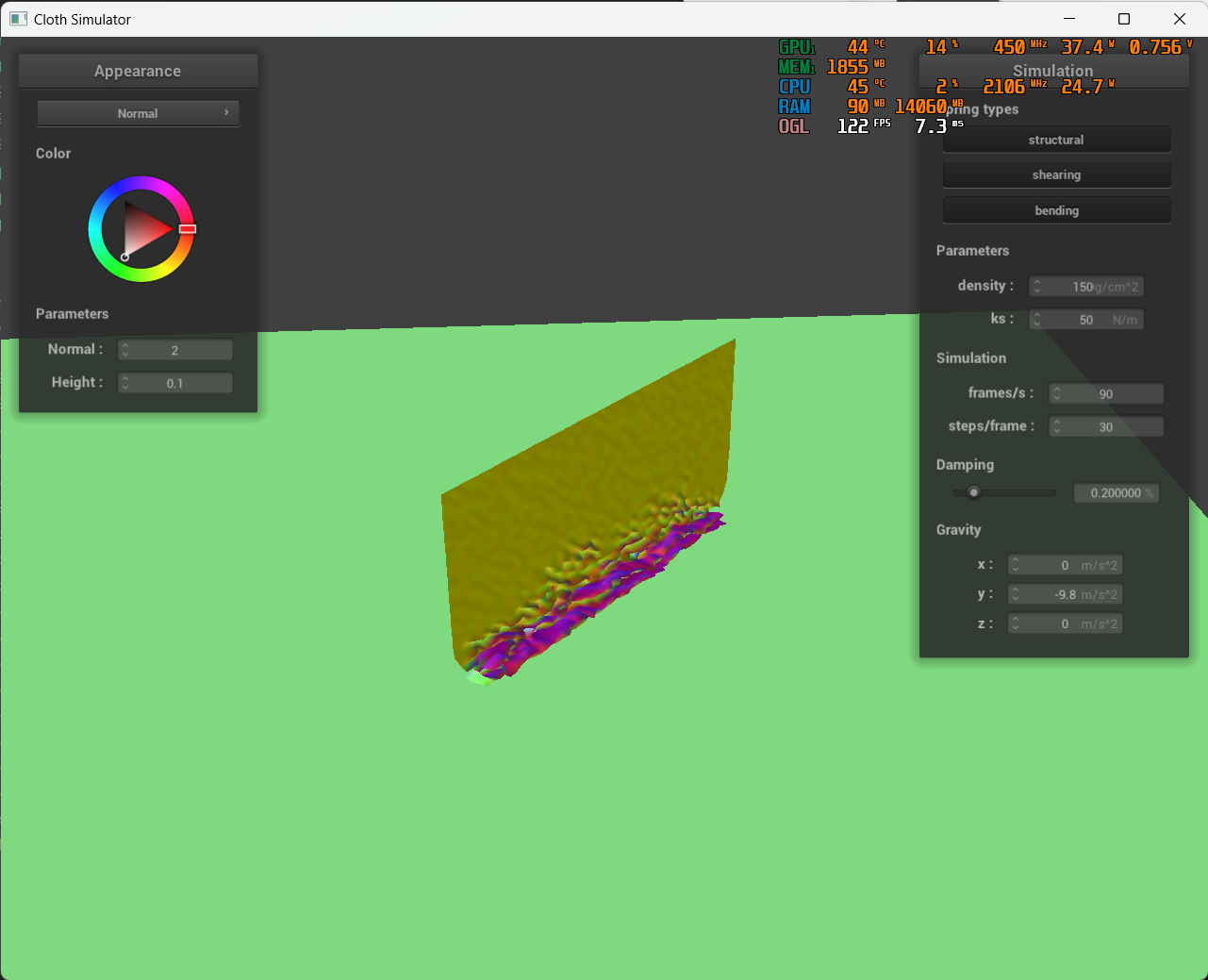Click the gravity x input field

click(1066, 565)
